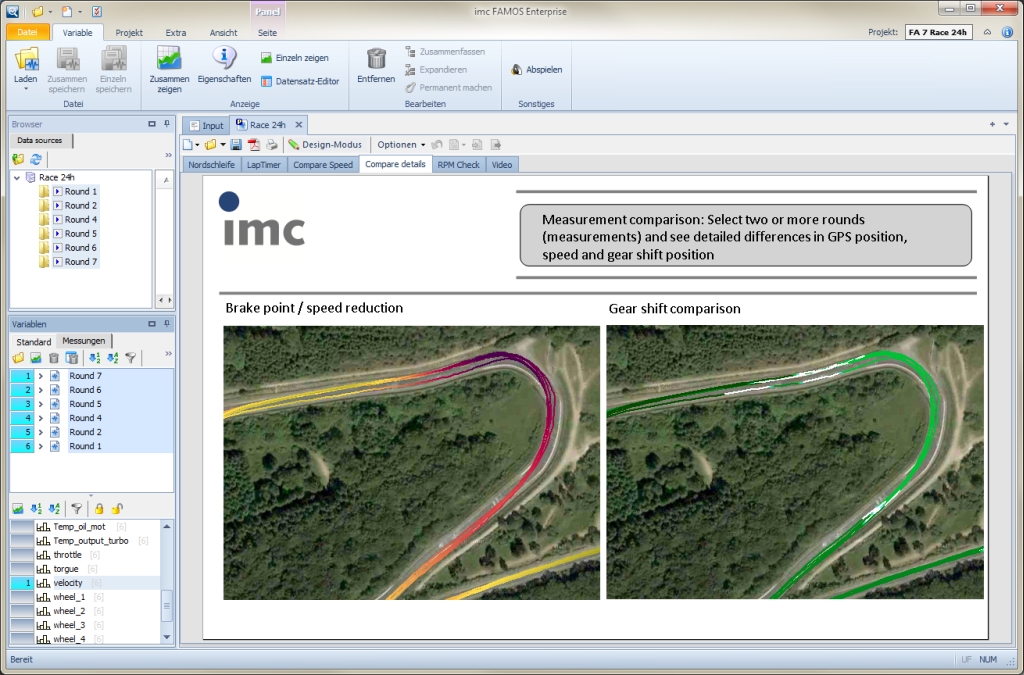
Task: Click Einzeln zeigen in the ribbon
Action: (x=295, y=58)
